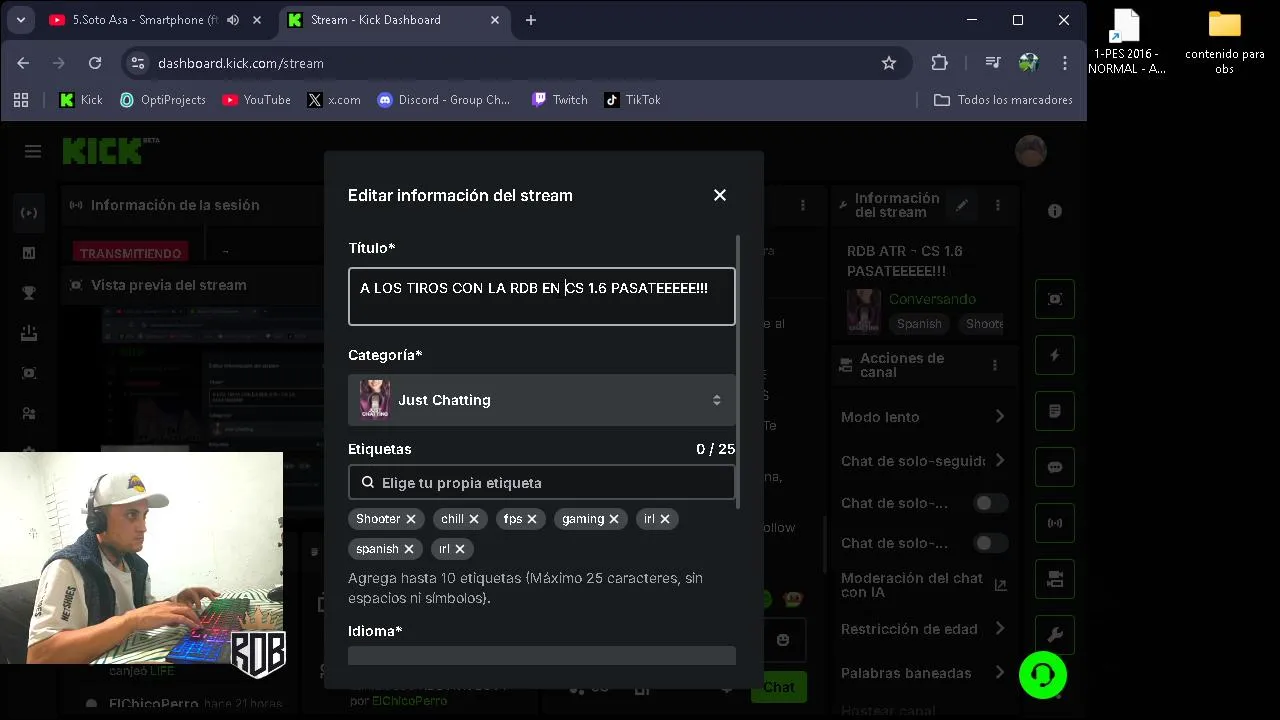Open Acciones de canal more options menu

(x=994, y=365)
